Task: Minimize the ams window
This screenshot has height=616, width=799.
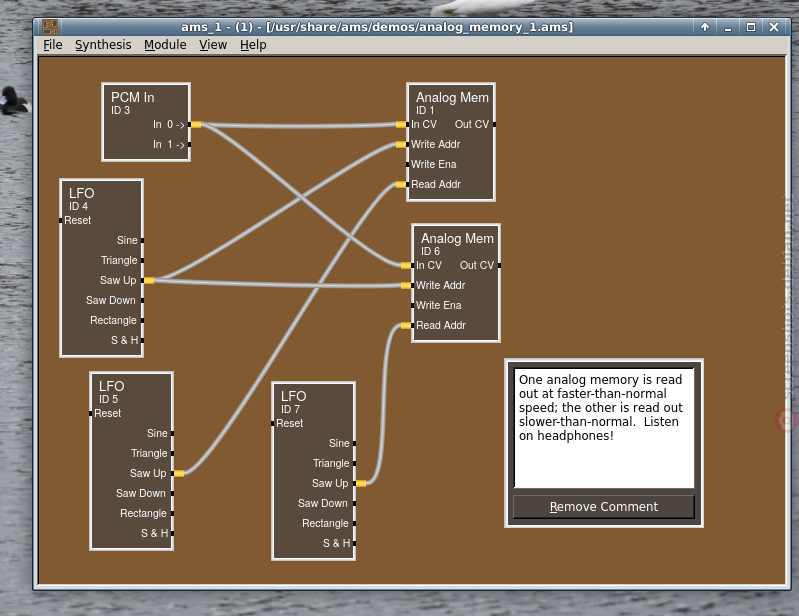Action: click(x=728, y=27)
